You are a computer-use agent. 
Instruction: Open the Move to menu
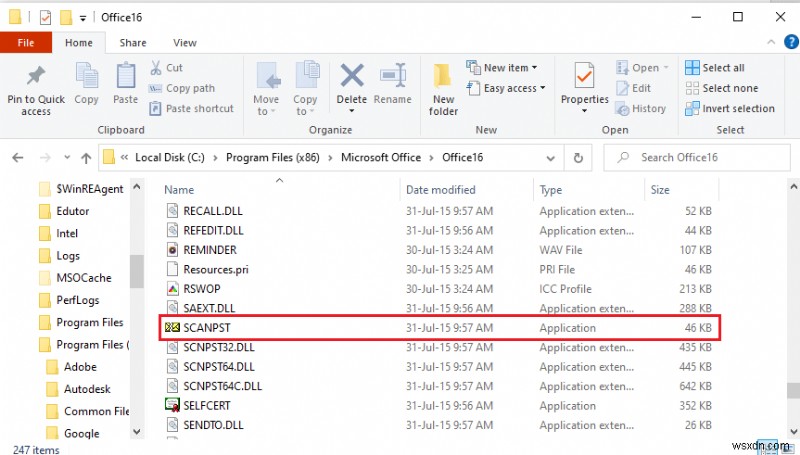pyautogui.click(x=266, y=89)
